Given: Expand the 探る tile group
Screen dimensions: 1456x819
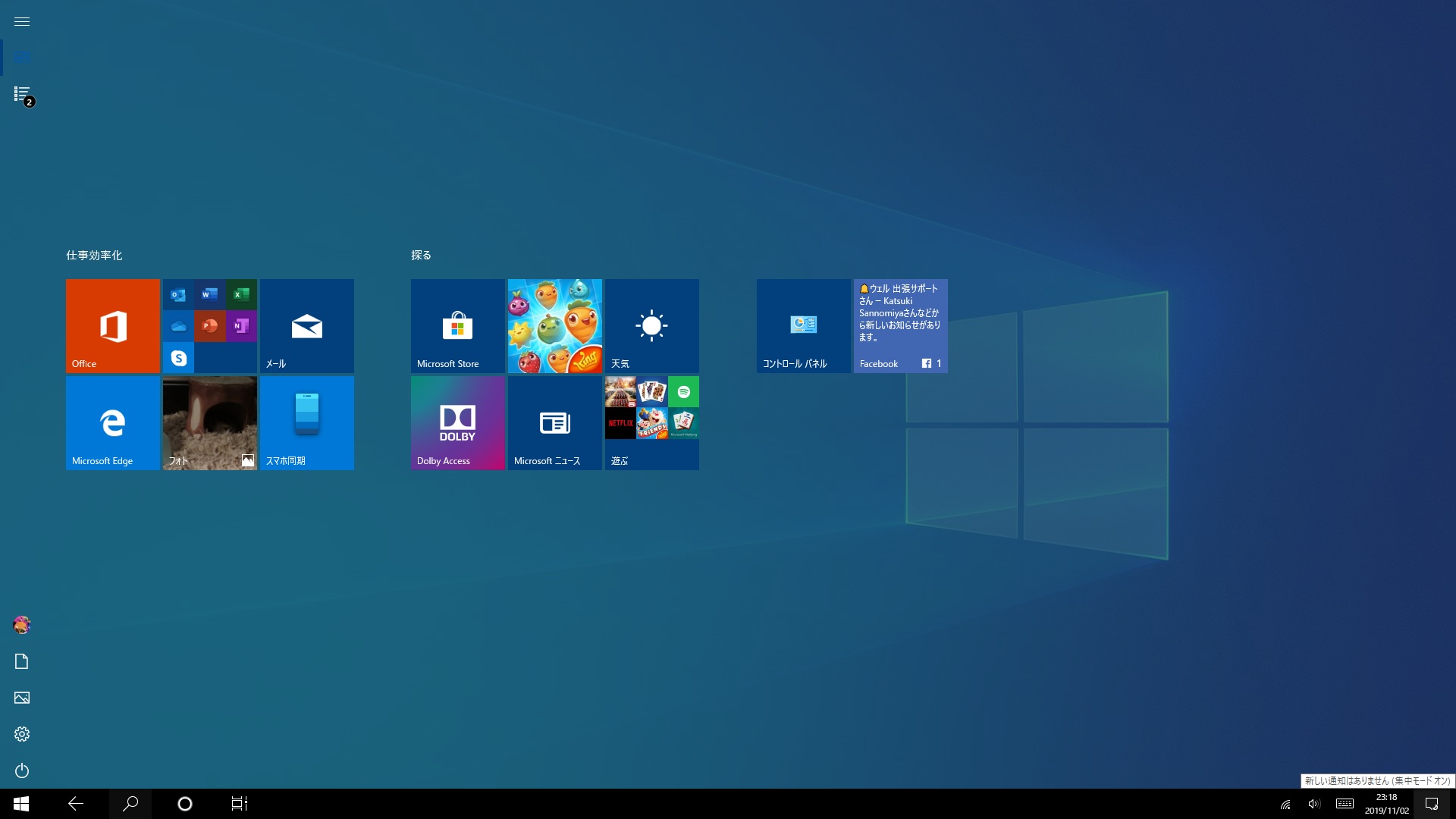Looking at the screenshot, I should tap(421, 254).
